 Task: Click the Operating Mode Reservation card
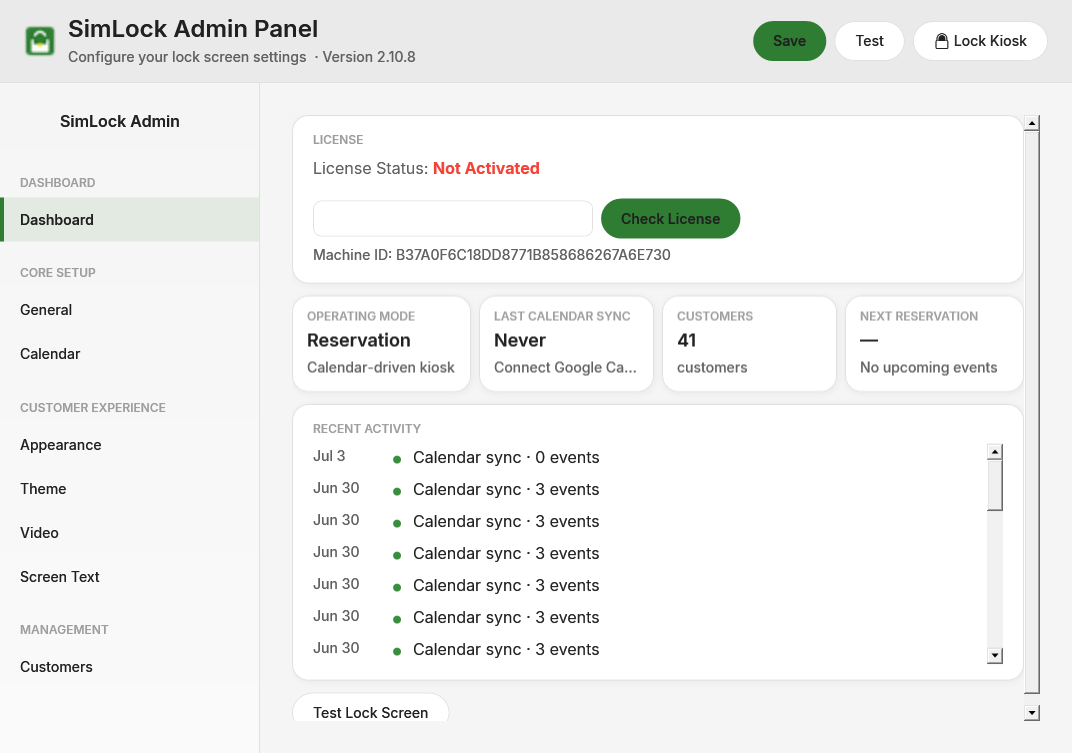pos(381,343)
